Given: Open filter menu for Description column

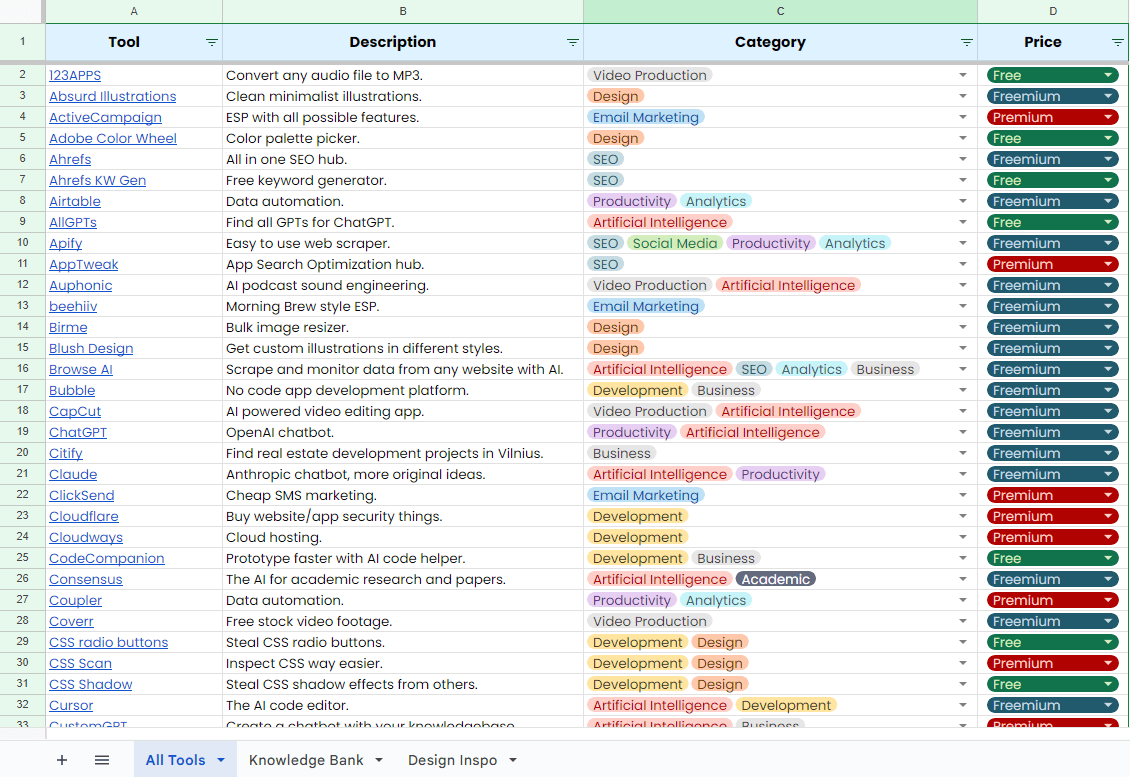Looking at the screenshot, I should 572,43.
